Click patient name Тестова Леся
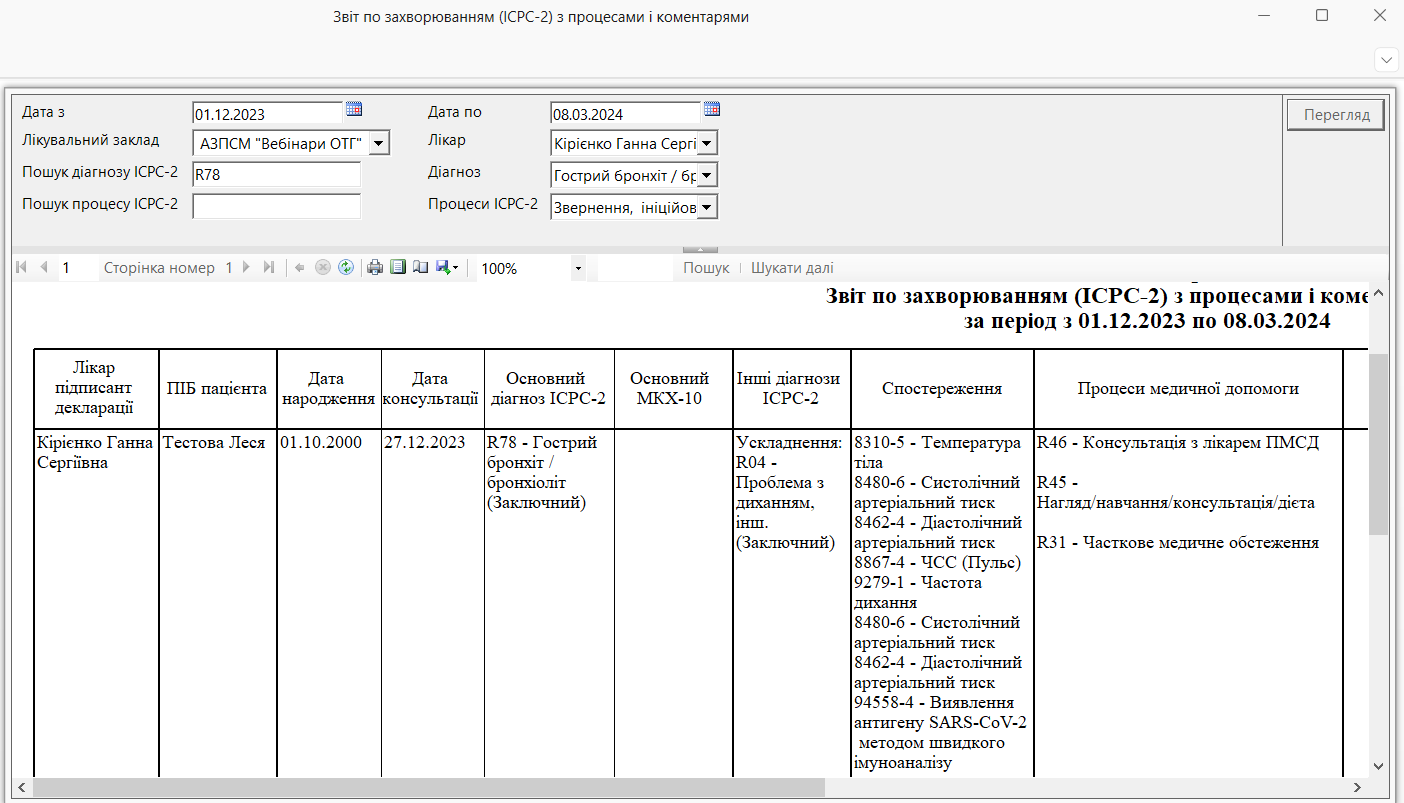This screenshot has width=1404, height=803. [214, 442]
